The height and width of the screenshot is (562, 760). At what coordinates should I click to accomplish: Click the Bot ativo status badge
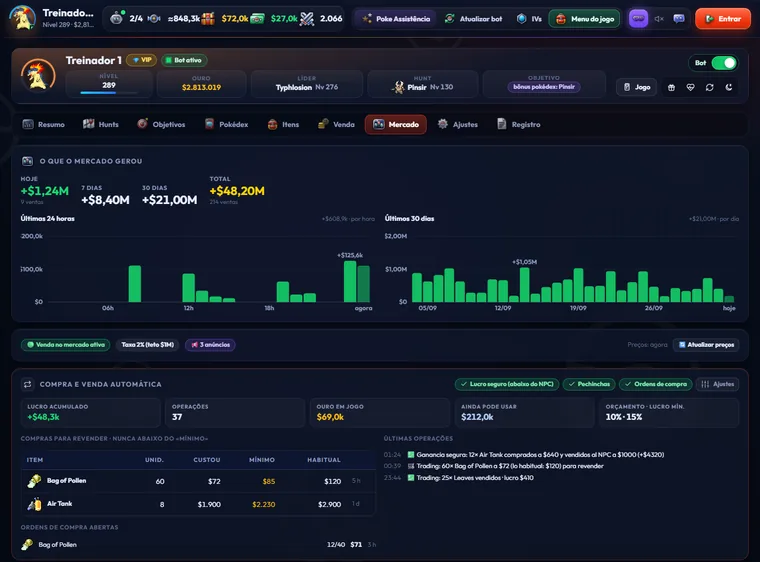(x=184, y=60)
